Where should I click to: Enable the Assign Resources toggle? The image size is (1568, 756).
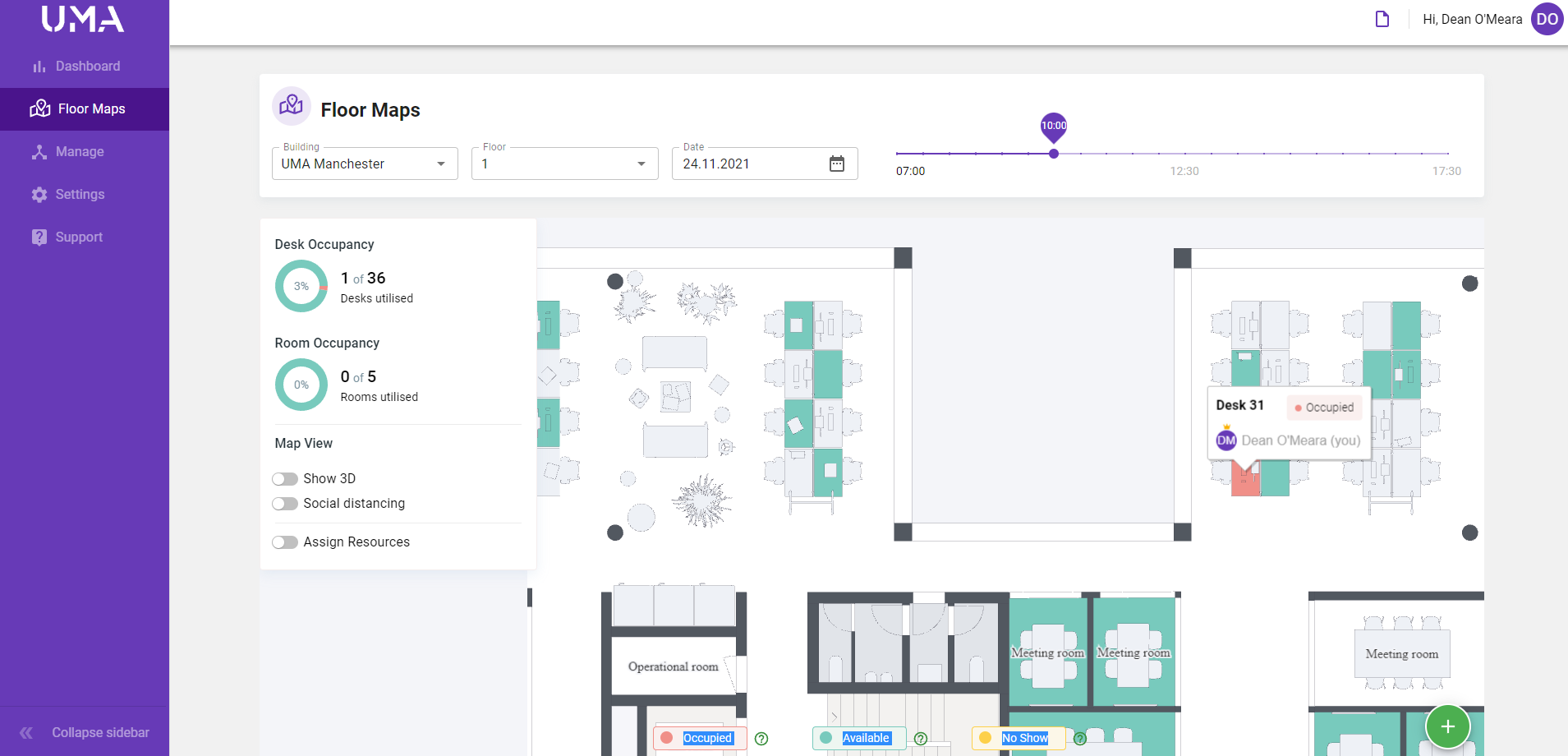(285, 542)
